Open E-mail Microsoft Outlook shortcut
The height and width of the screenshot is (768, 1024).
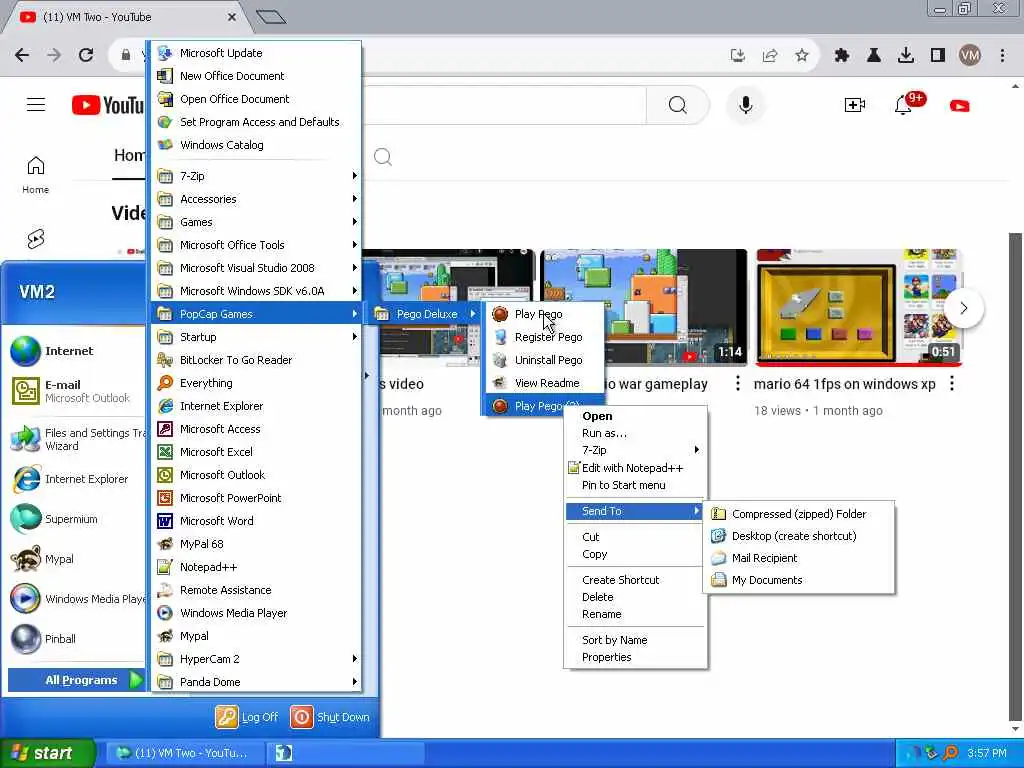click(75, 391)
